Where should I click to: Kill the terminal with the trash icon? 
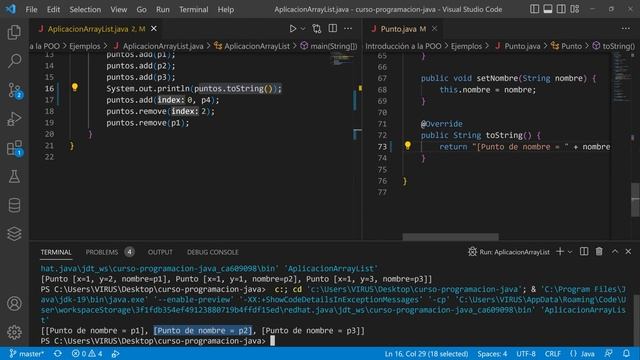[599, 252]
